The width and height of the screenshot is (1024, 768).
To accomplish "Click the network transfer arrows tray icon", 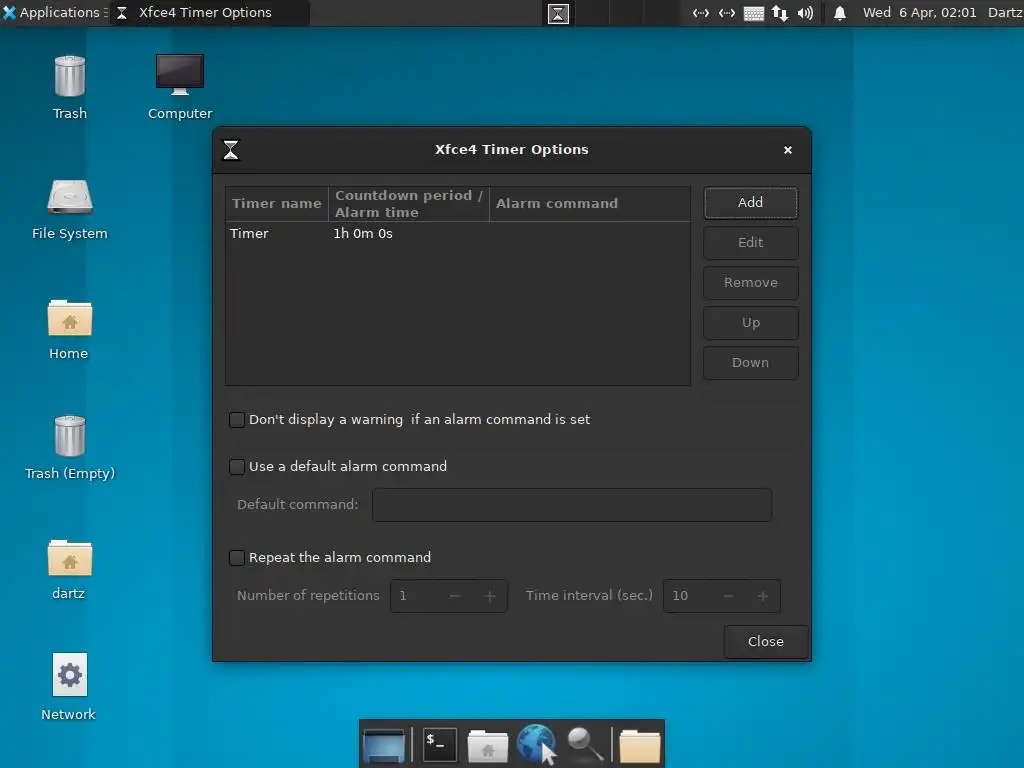I will coord(780,13).
